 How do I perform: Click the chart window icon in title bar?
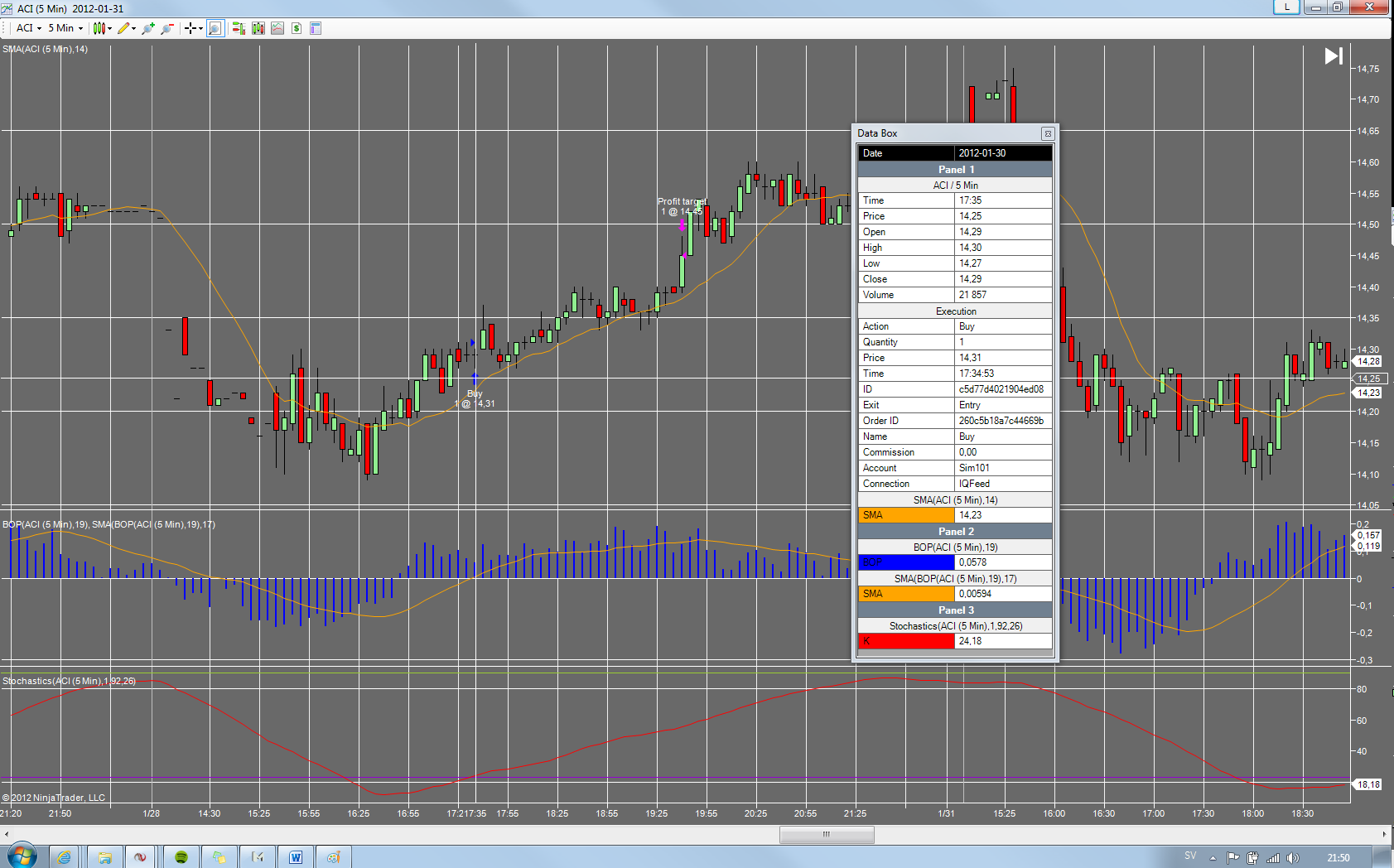click(x=7, y=8)
